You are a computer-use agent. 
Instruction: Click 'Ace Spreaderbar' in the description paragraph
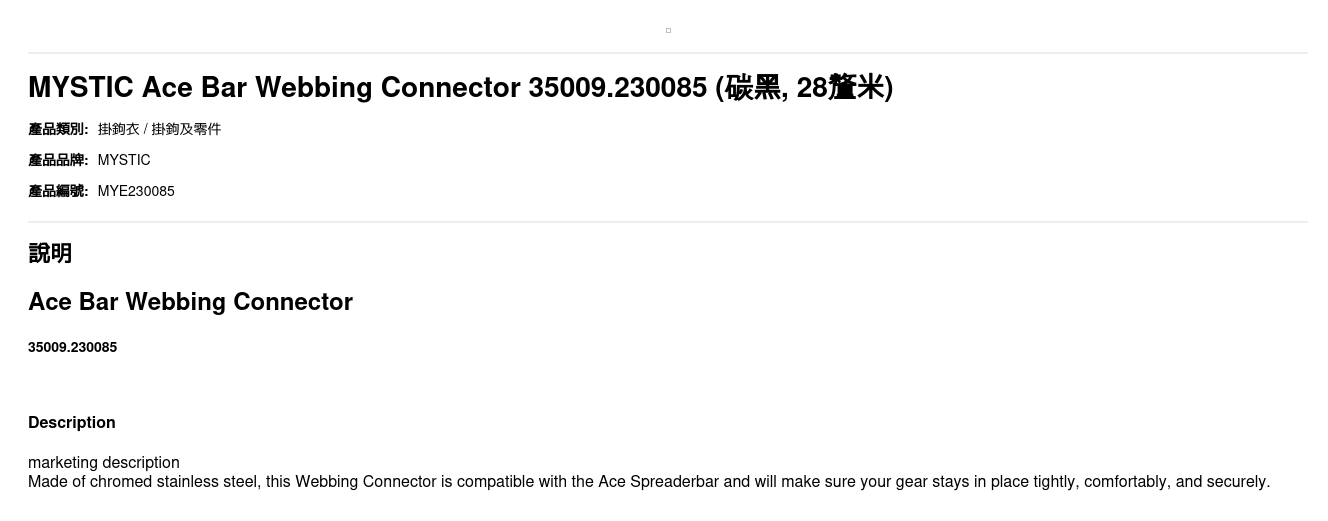pyautogui.click(x=658, y=482)
